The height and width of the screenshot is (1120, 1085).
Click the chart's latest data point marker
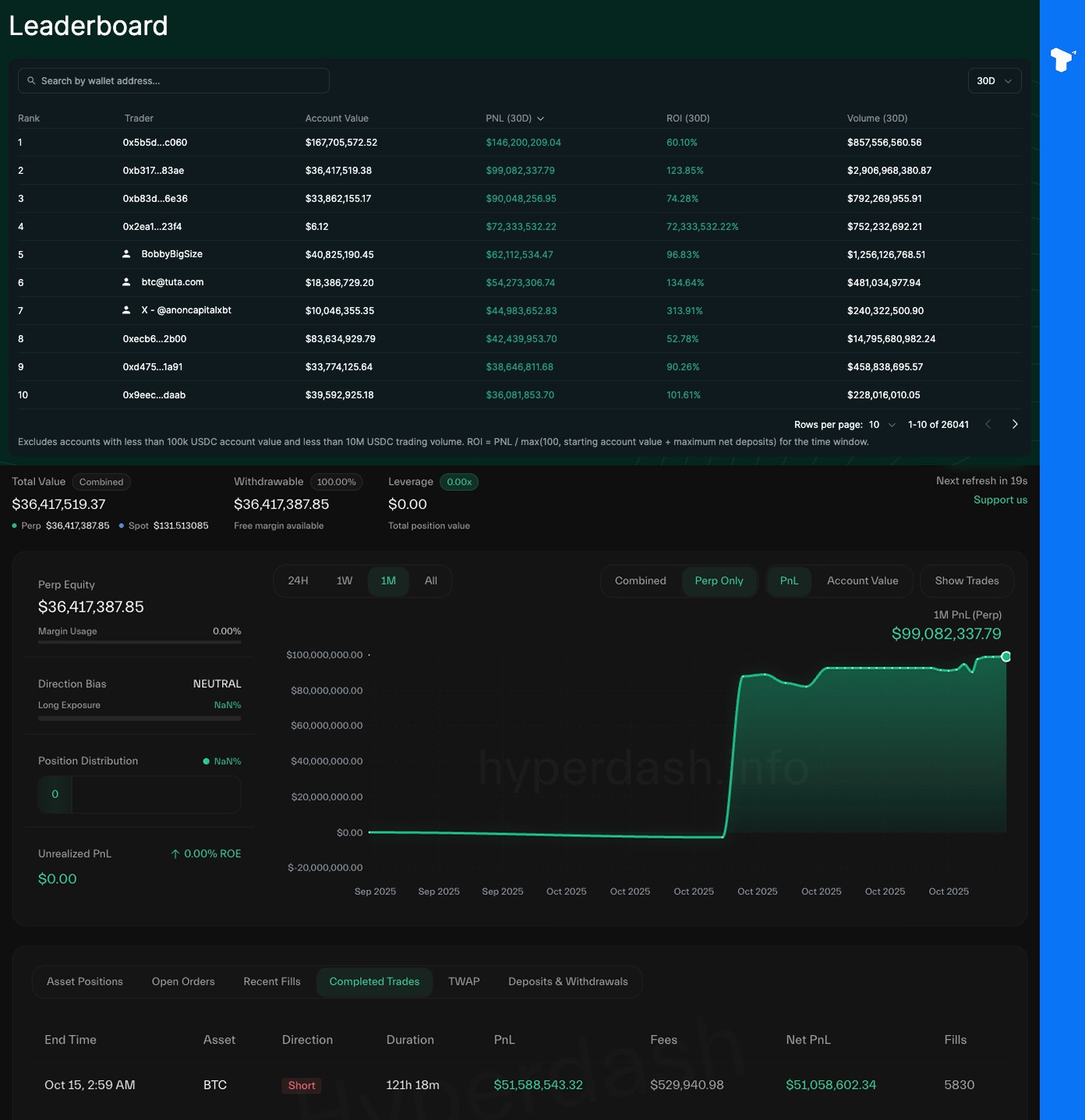[x=1006, y=656]
